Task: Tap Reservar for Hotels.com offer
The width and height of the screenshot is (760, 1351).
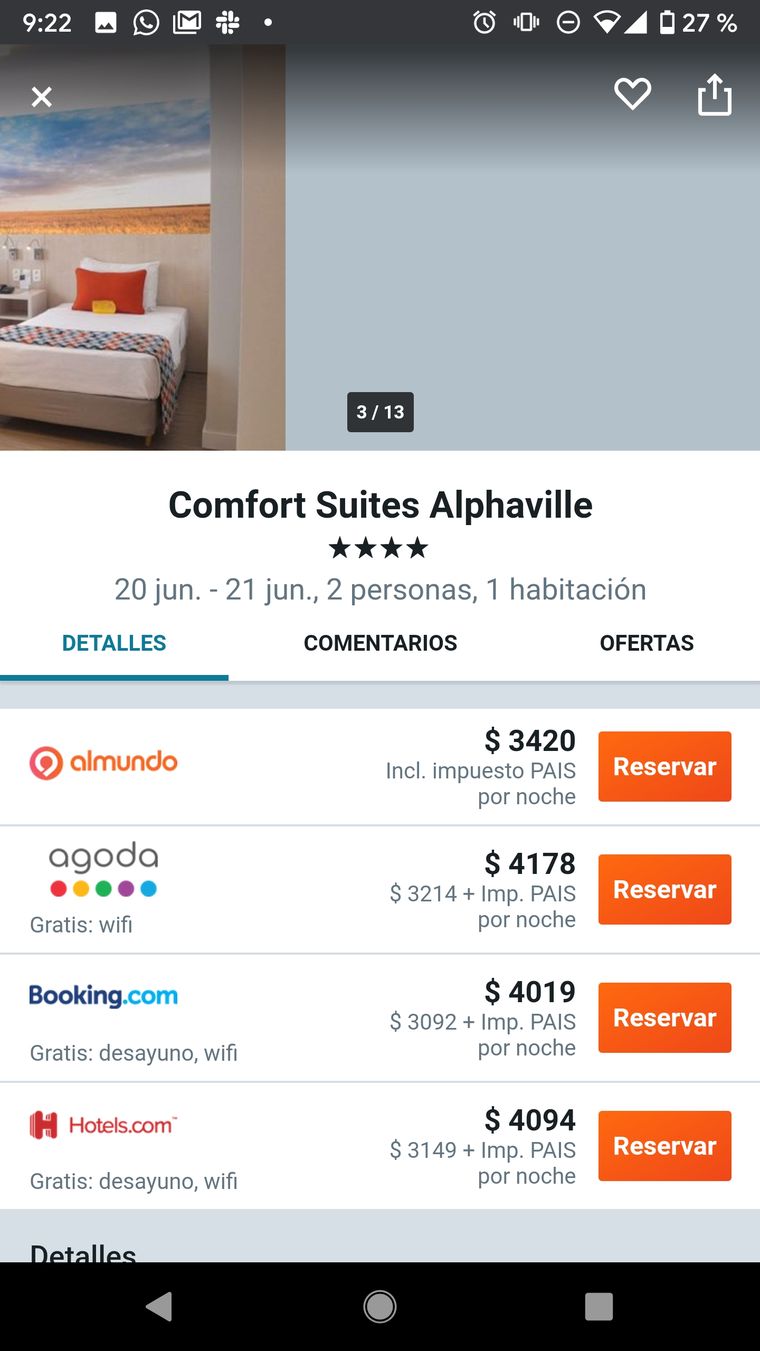Action: coord(664,1146)
